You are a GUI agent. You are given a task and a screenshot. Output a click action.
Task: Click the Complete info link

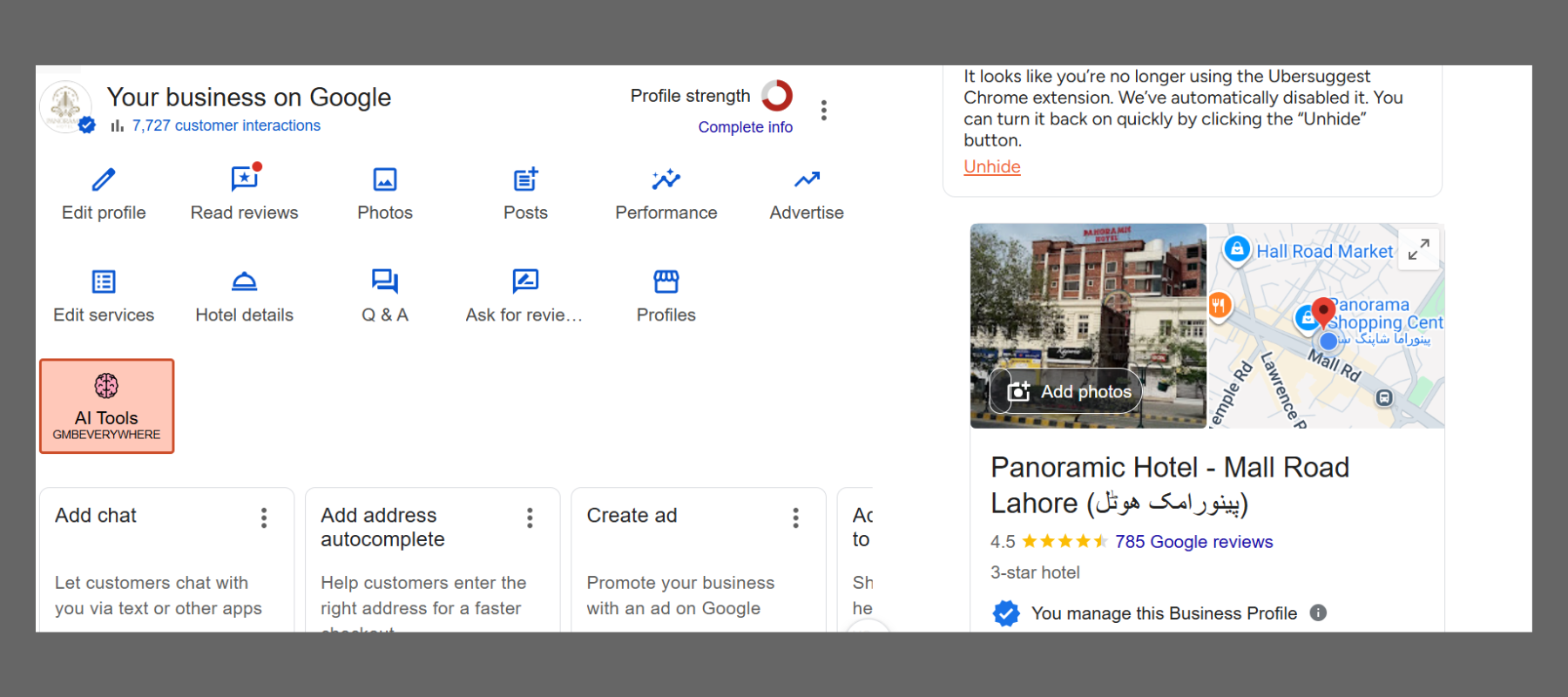tap(745, 127)
